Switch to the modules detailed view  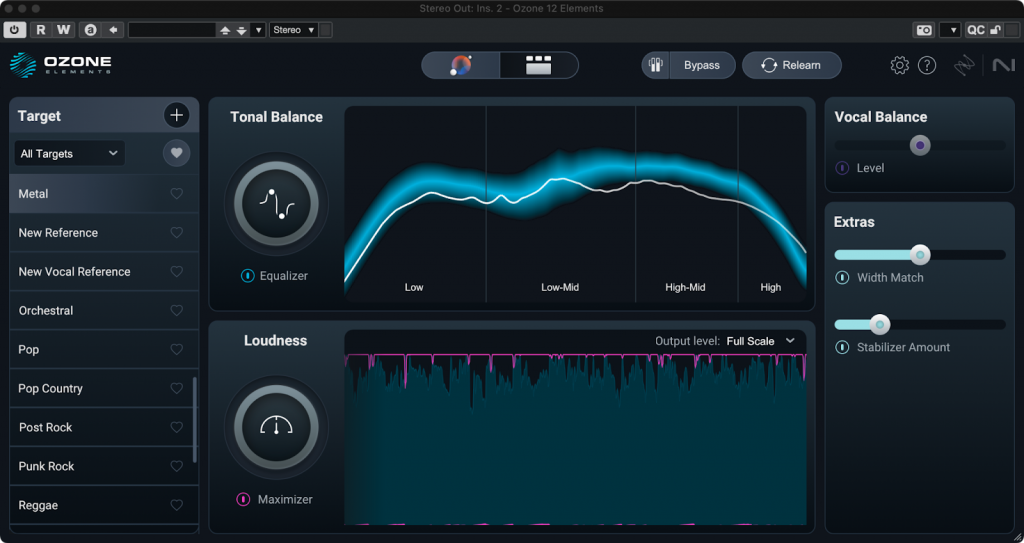click(539, 66)
